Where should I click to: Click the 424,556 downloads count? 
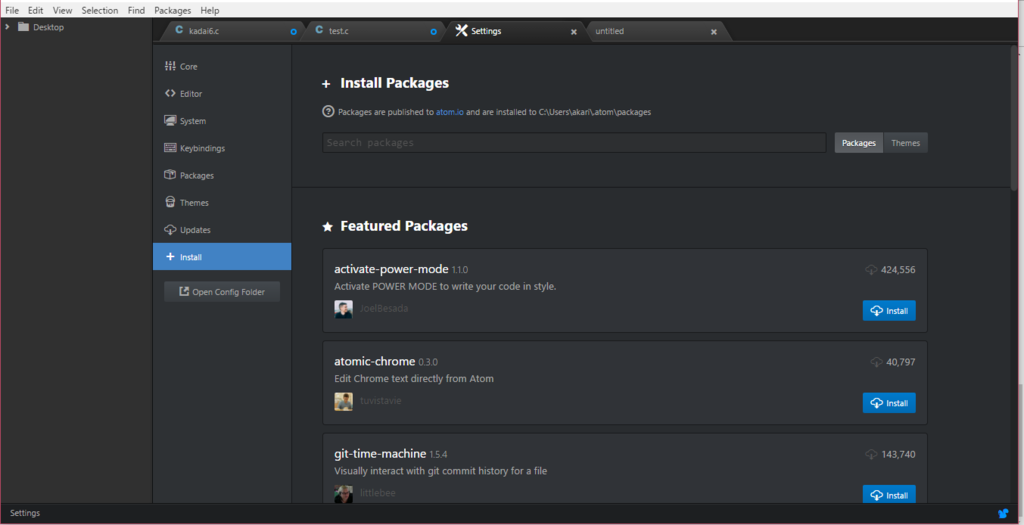tap(898, 270)
